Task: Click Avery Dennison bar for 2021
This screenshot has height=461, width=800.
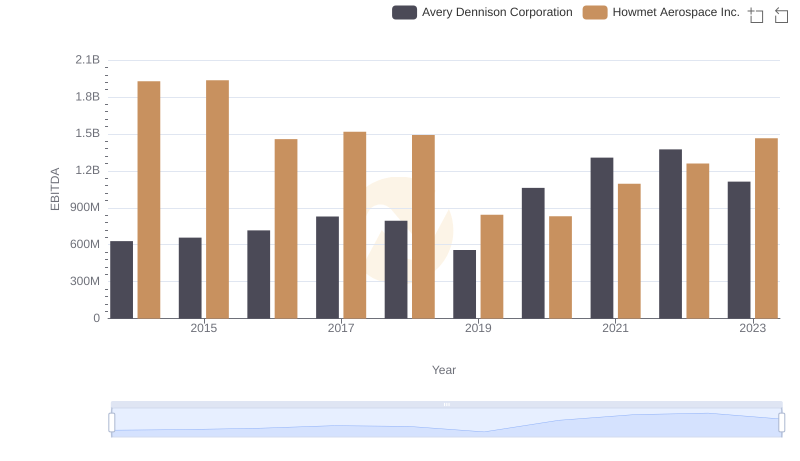Action: [601, 238]
